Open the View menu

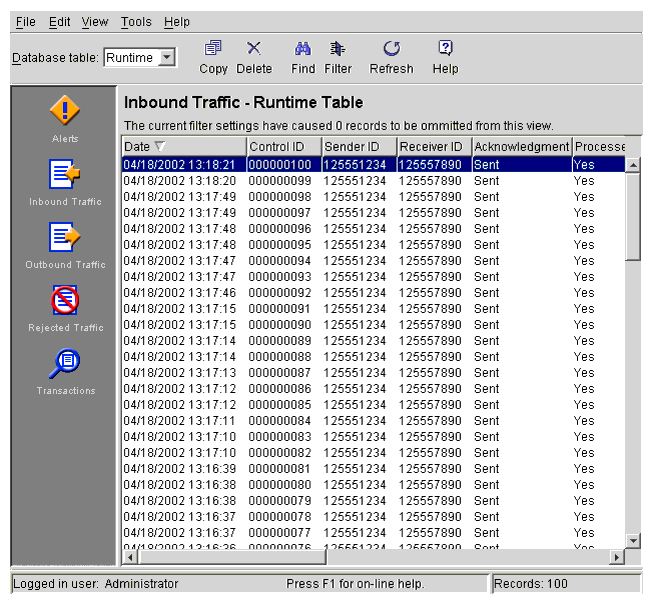tap(95, 22)
